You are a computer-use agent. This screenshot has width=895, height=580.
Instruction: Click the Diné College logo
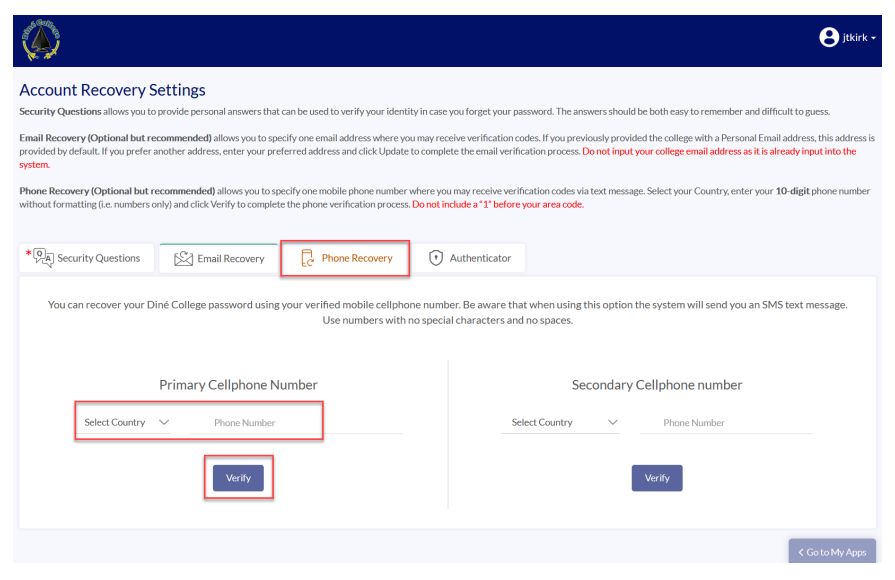click(x=41, y=40)
